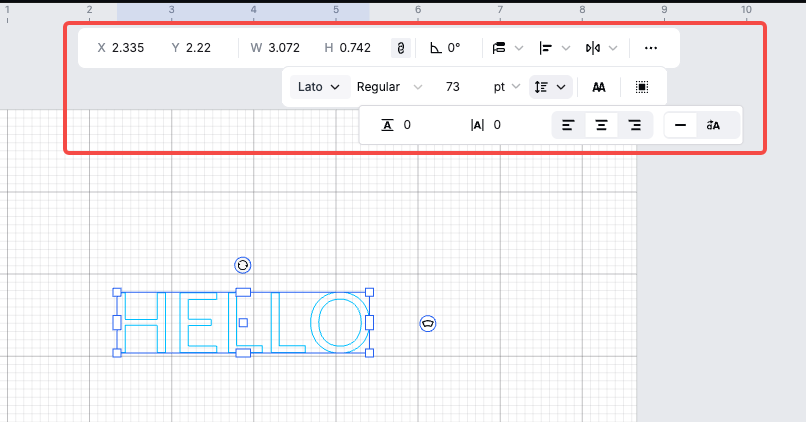Select the horizontal single-line text layout icon
Image resolution: width=806 pixels, height=422 pixels.
click(681, 125)
